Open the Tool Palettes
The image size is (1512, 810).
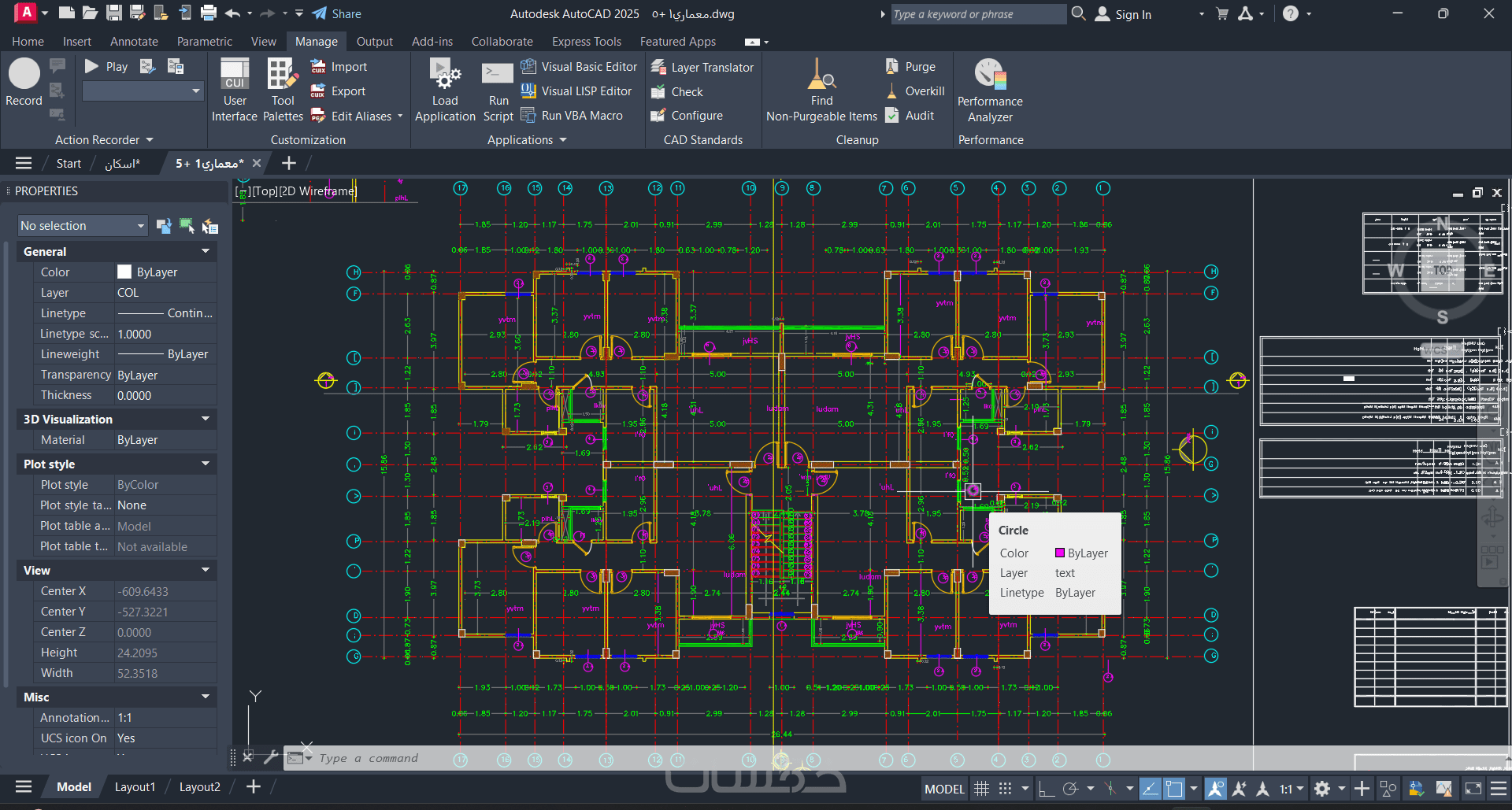tap(283, 91)
